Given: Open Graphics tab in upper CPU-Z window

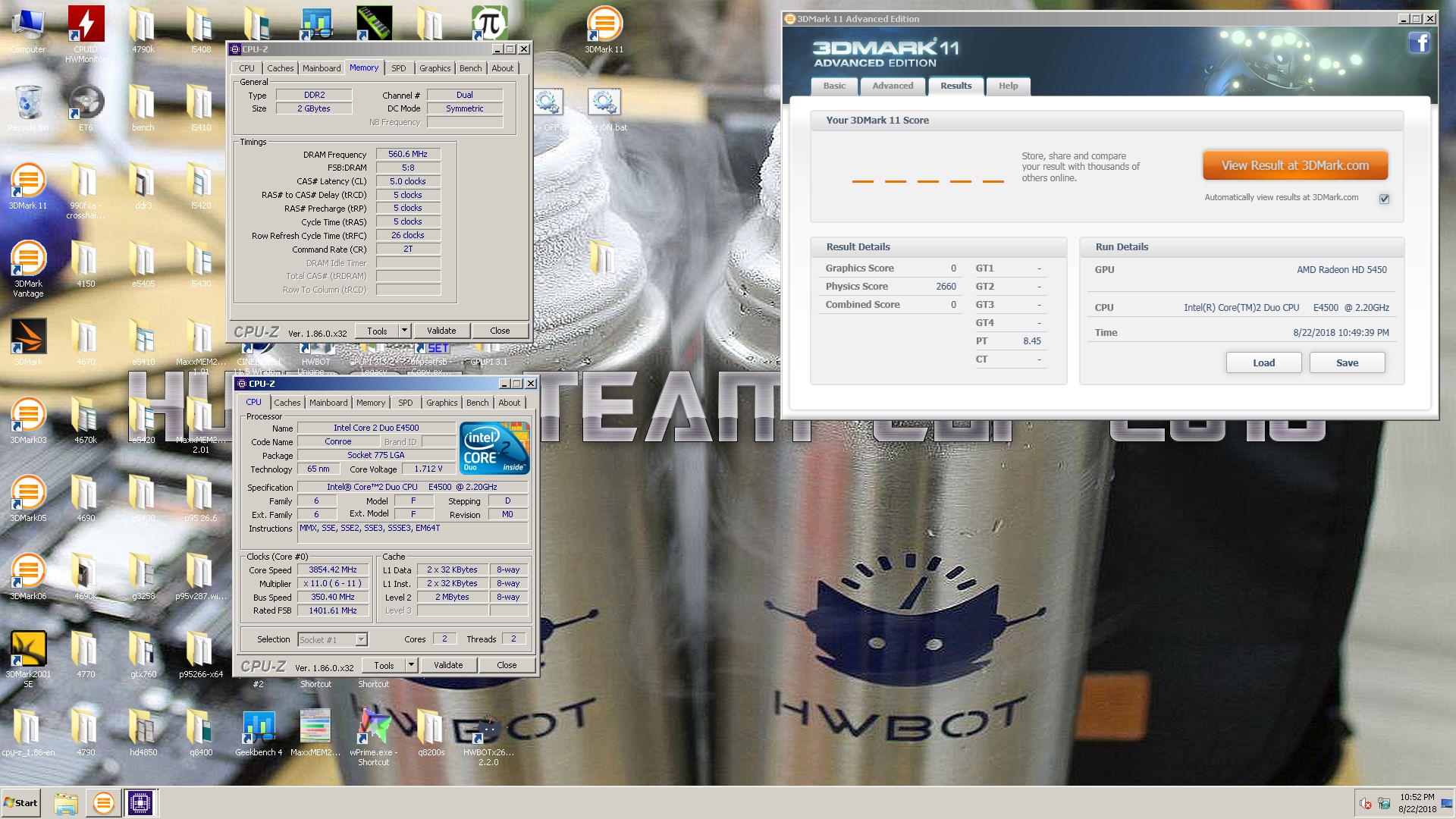Looking at the screenshot, I should [x=435, y=68].
